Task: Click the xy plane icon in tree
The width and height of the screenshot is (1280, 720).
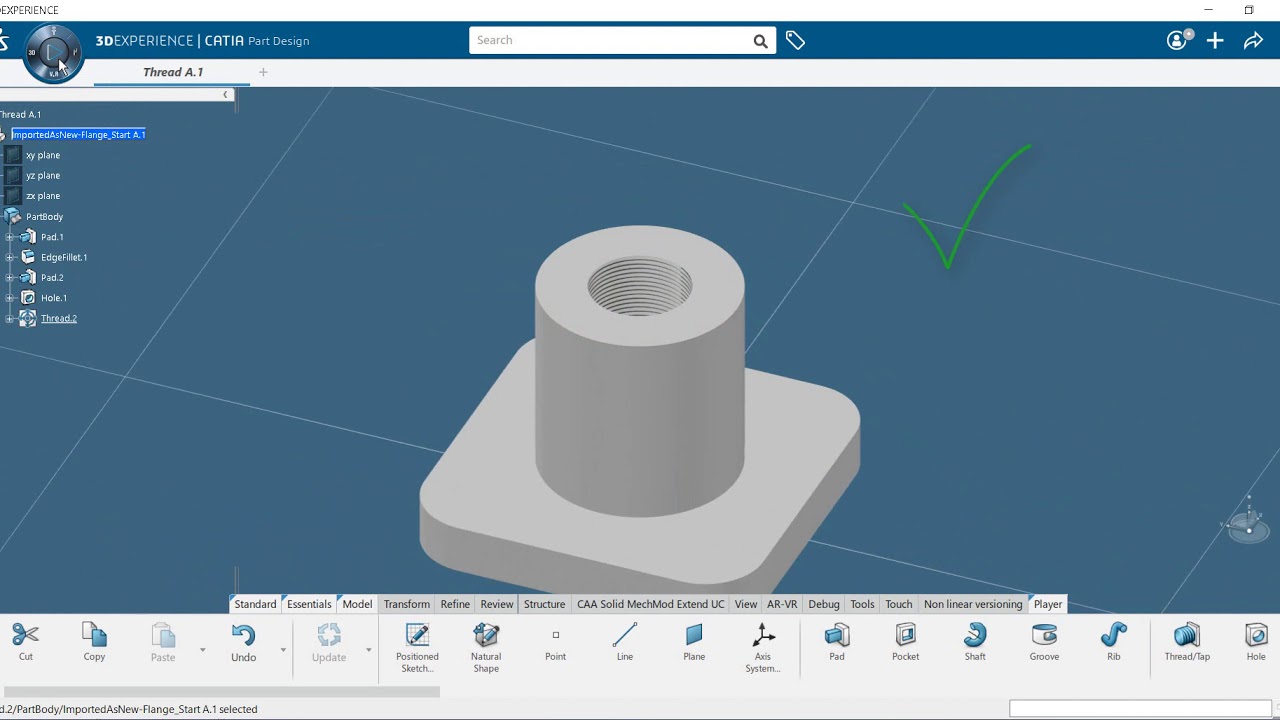Action: pos(12,155)
